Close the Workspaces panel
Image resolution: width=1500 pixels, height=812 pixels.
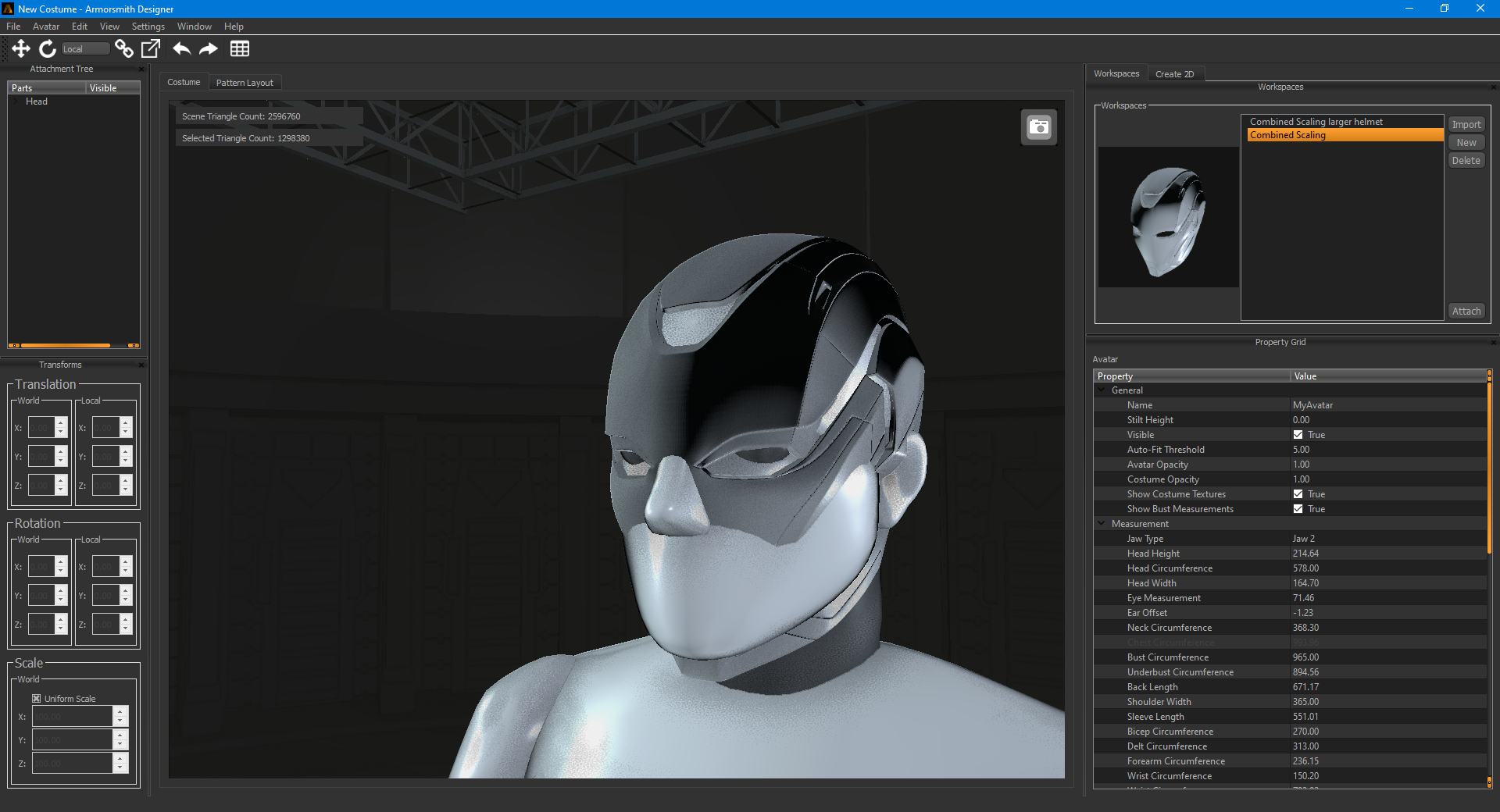click(1493, 87)
